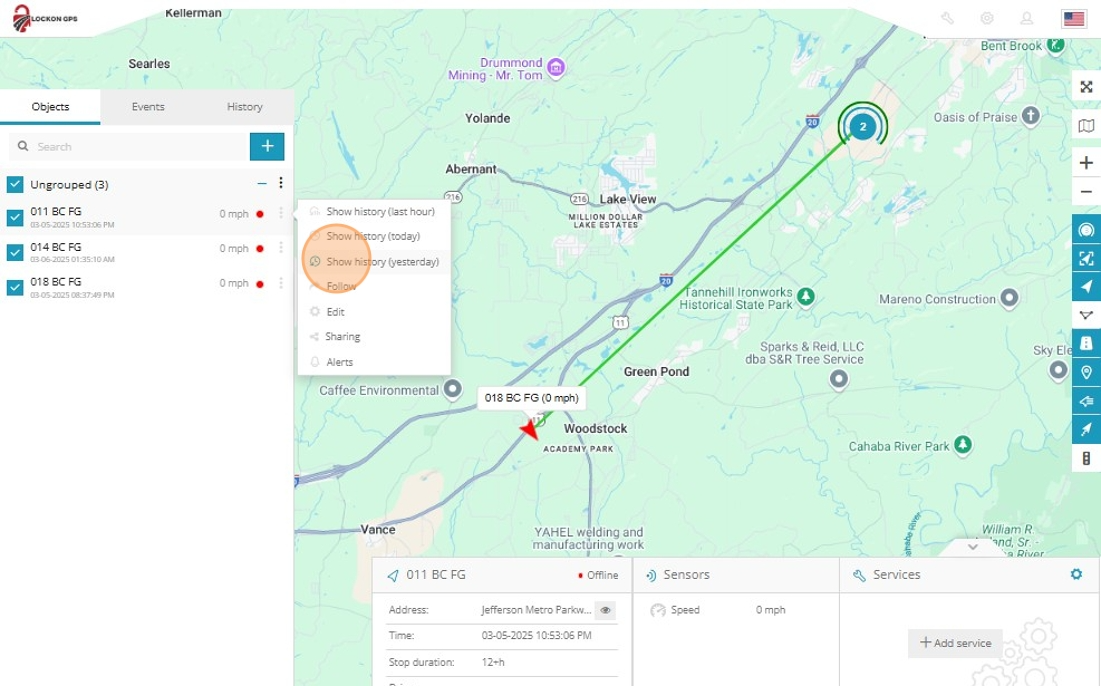1101x686 pixels.
Task: Toggle markers pin display
Action: (1086, 372)
